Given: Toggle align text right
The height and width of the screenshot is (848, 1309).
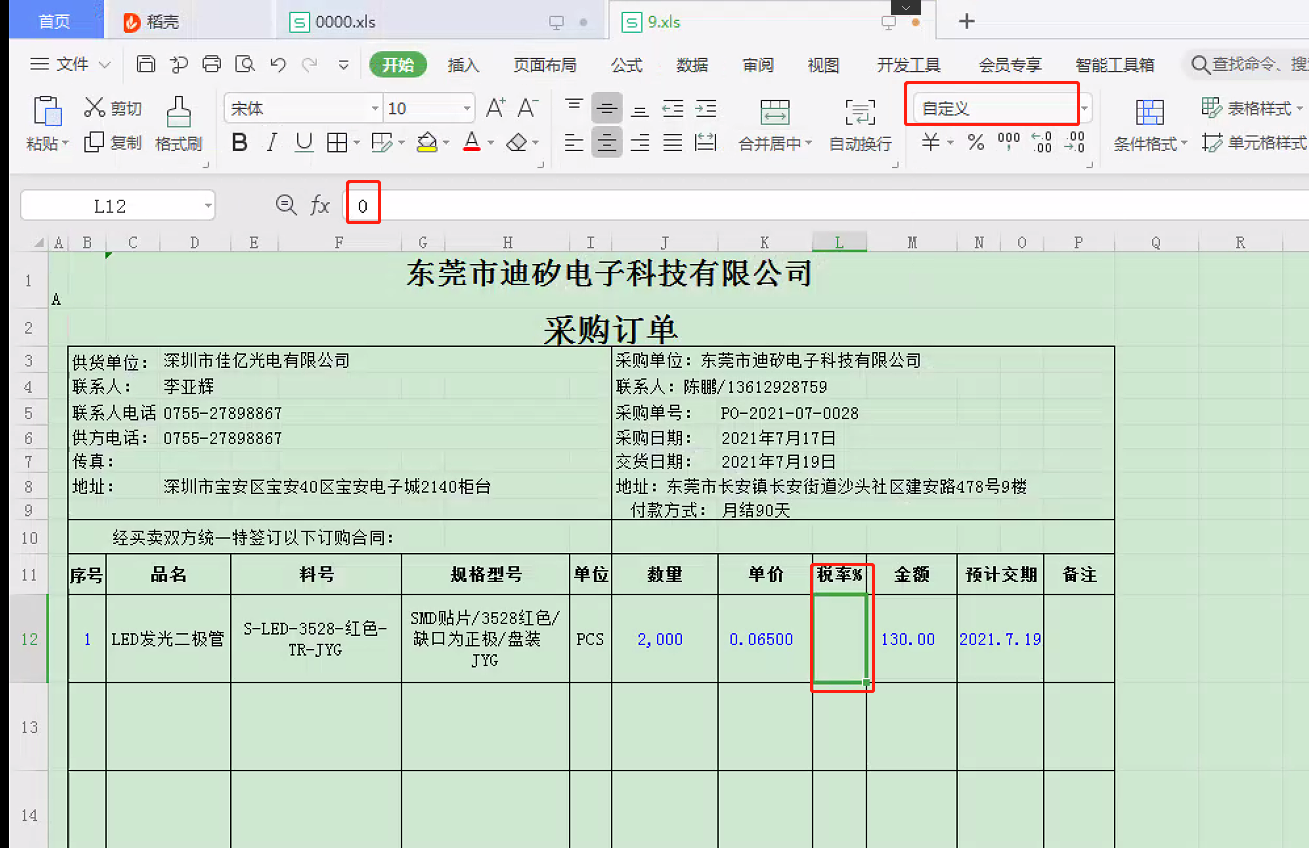Looking at the screenshot, I should [x=640, y=143].
